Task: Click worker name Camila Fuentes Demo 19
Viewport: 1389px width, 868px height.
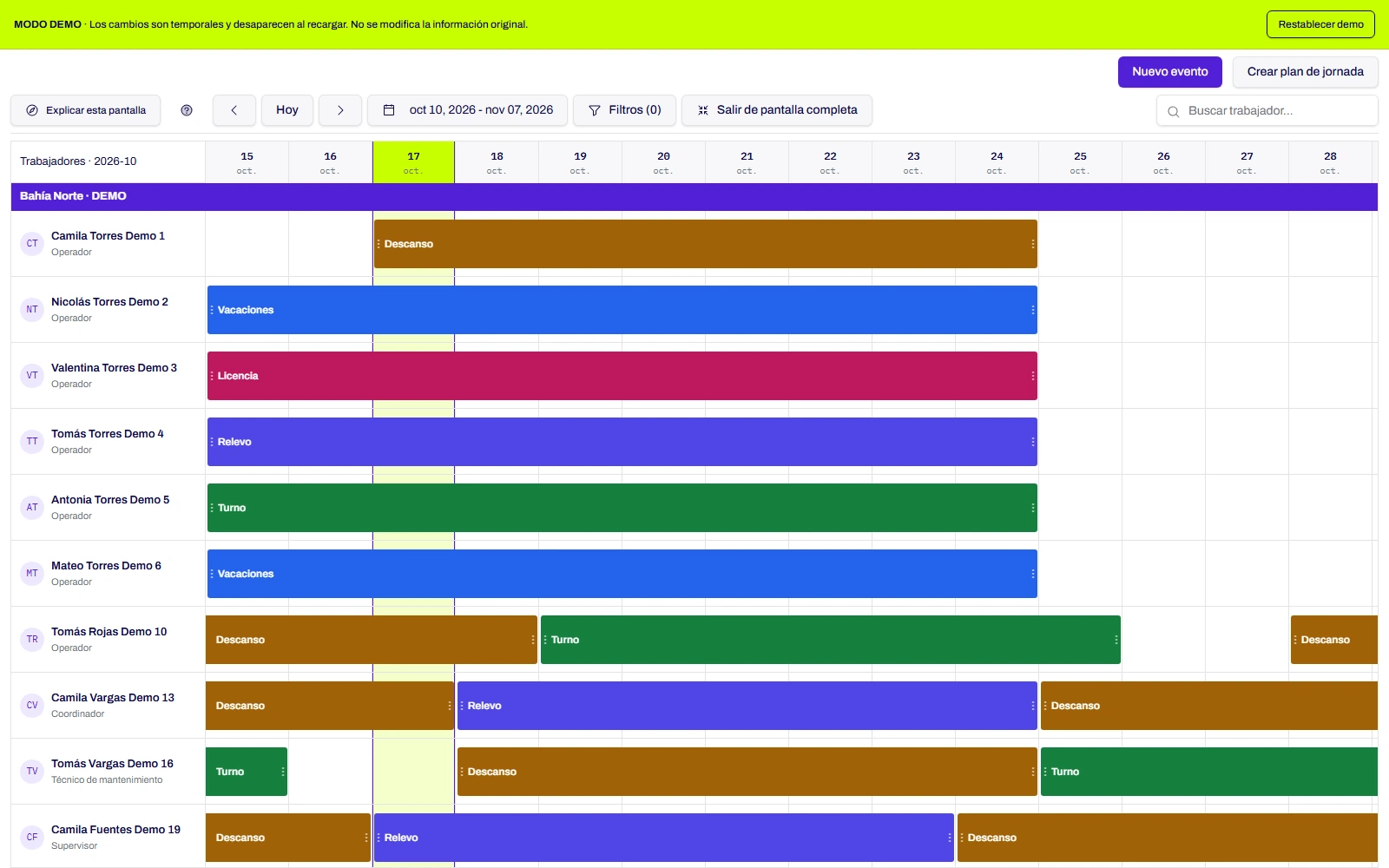Action: (115, 830)
